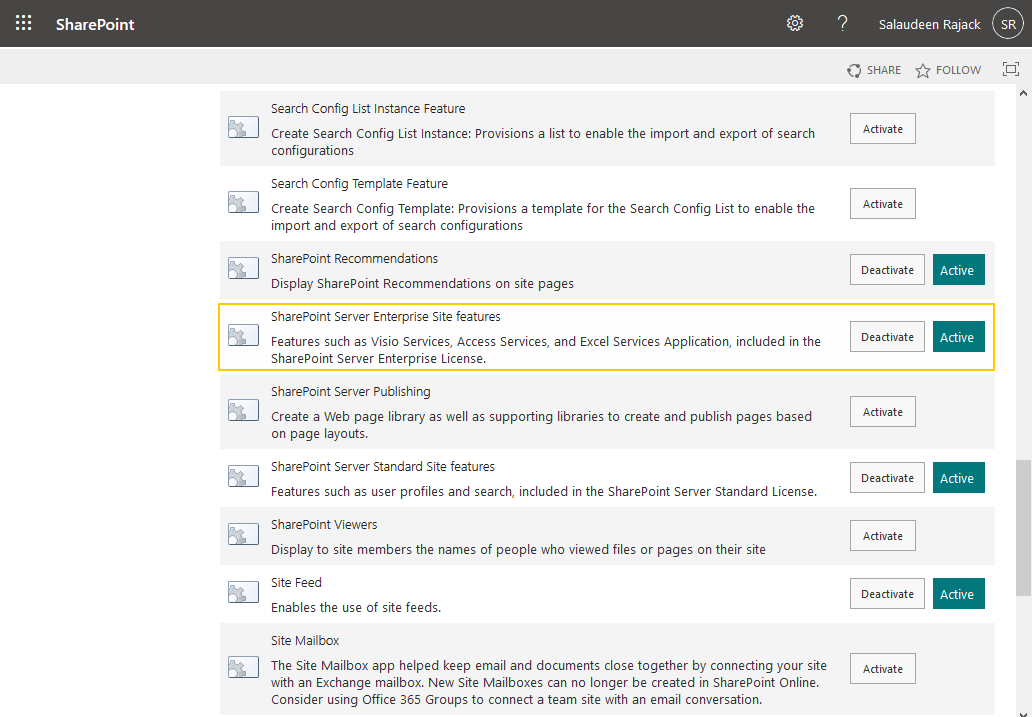
Task: Activate Search Config List Instance Feature
Action: coord(883,129)
